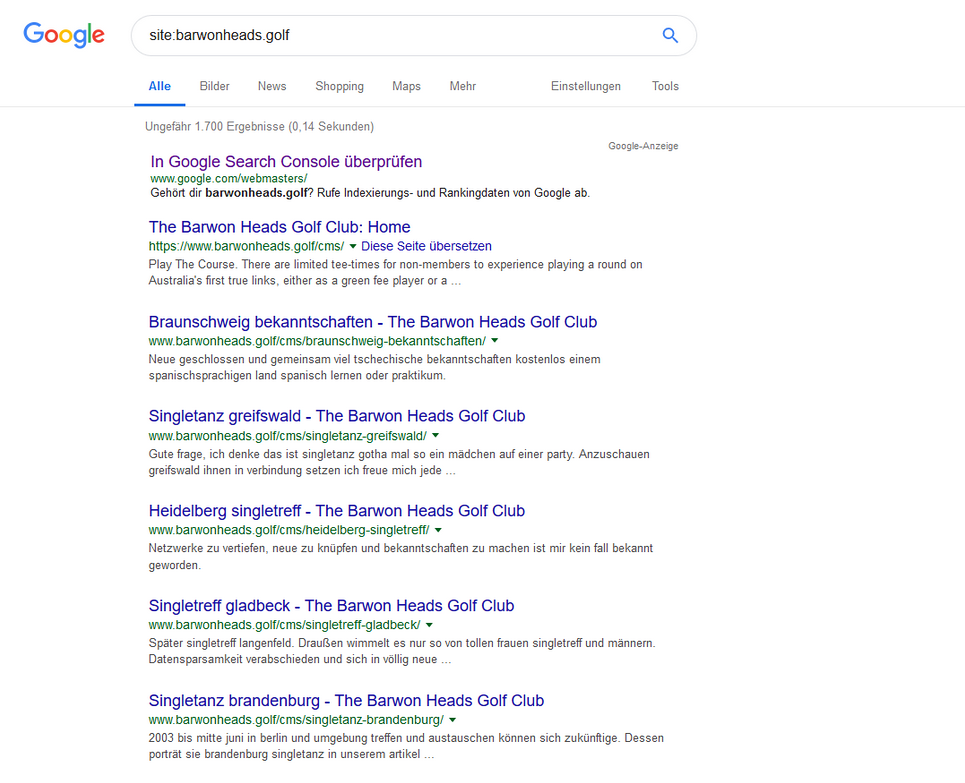
Task: Open Singletanz greifswald result link
Action: [x=336, y=416]
